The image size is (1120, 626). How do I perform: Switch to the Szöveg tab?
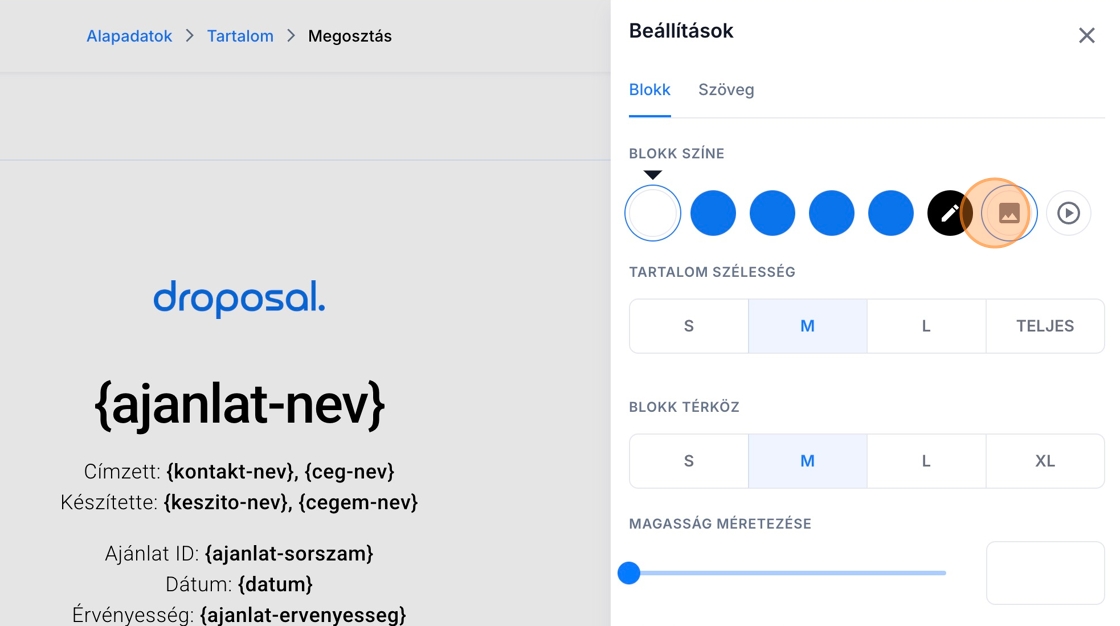pyautogui.click(x=726, y=90)
